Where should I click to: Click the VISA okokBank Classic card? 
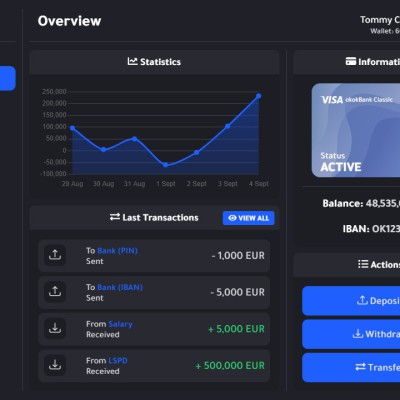(x=356, y=130)
